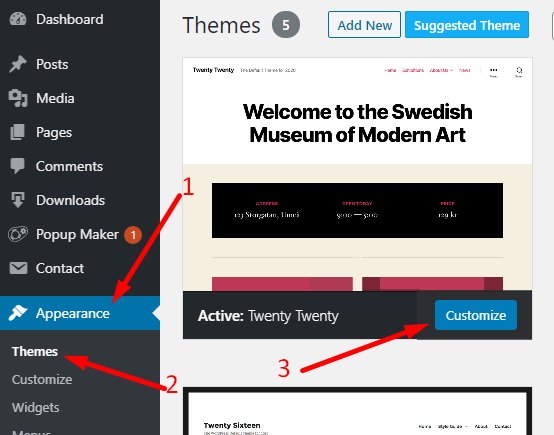Click the Appearance paintbrush icon
Screen dimensions: 554x435
click(x=18, y=313)
